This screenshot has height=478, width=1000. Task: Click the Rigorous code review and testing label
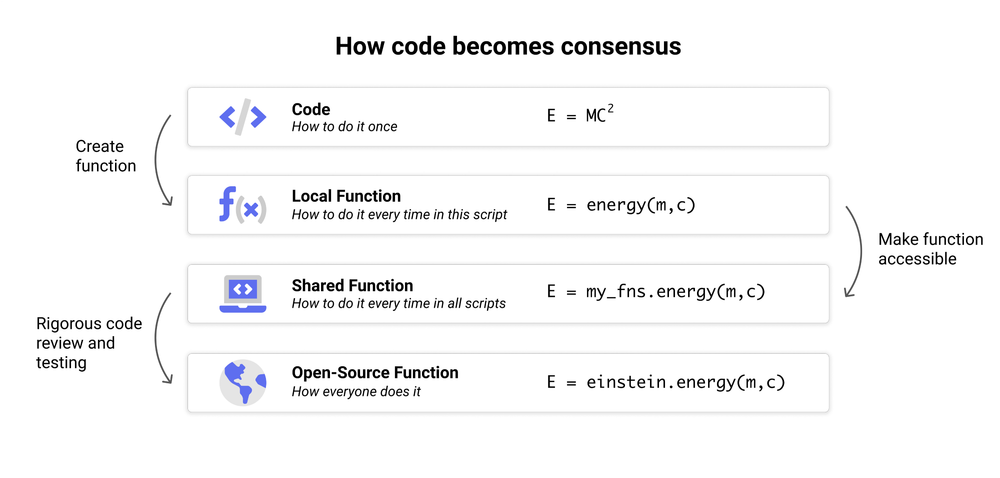tap(89, 343)
